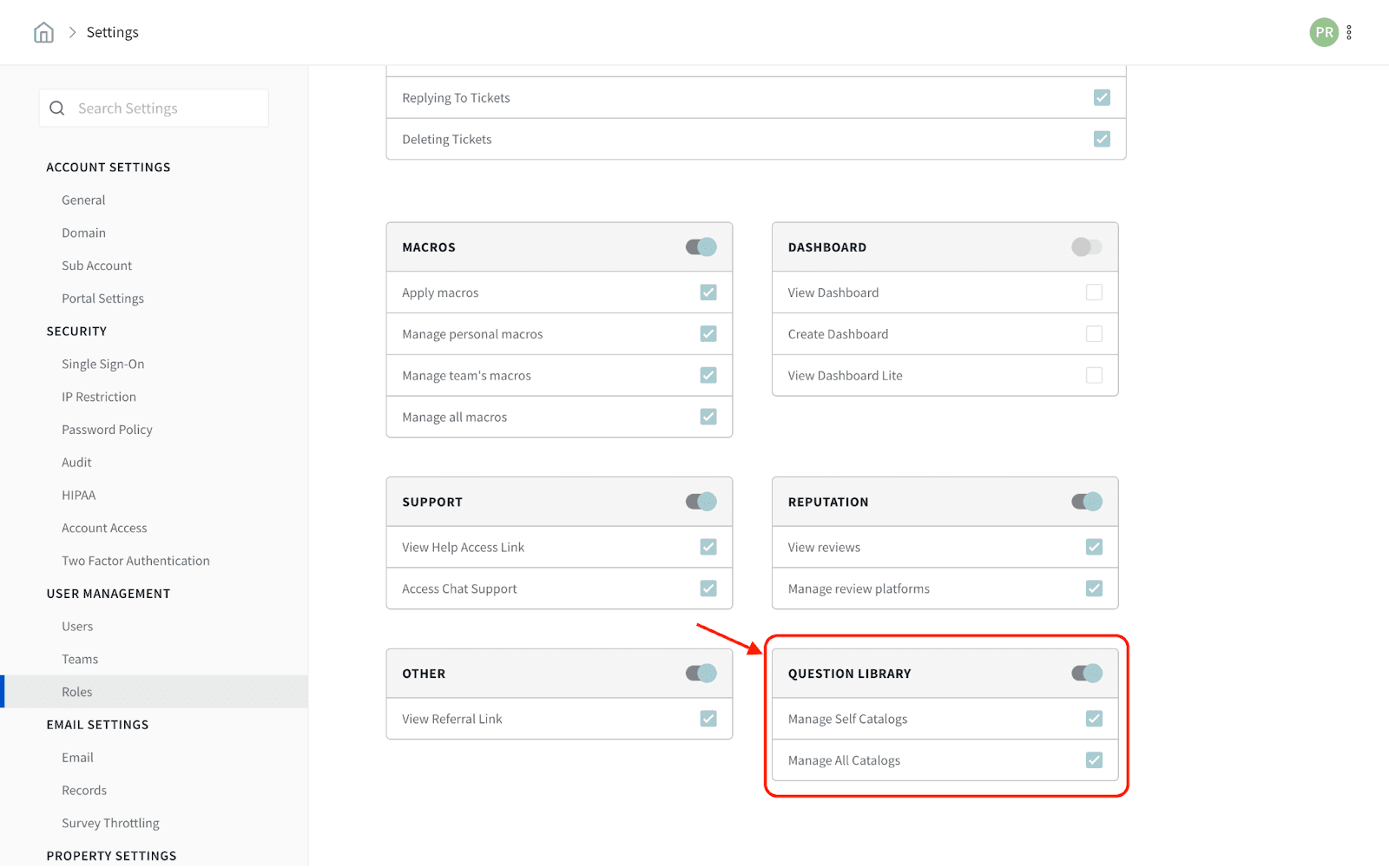The image size is (1389, 868).
Task: Check the View Dashboard checkbox
Action: 1094,293
